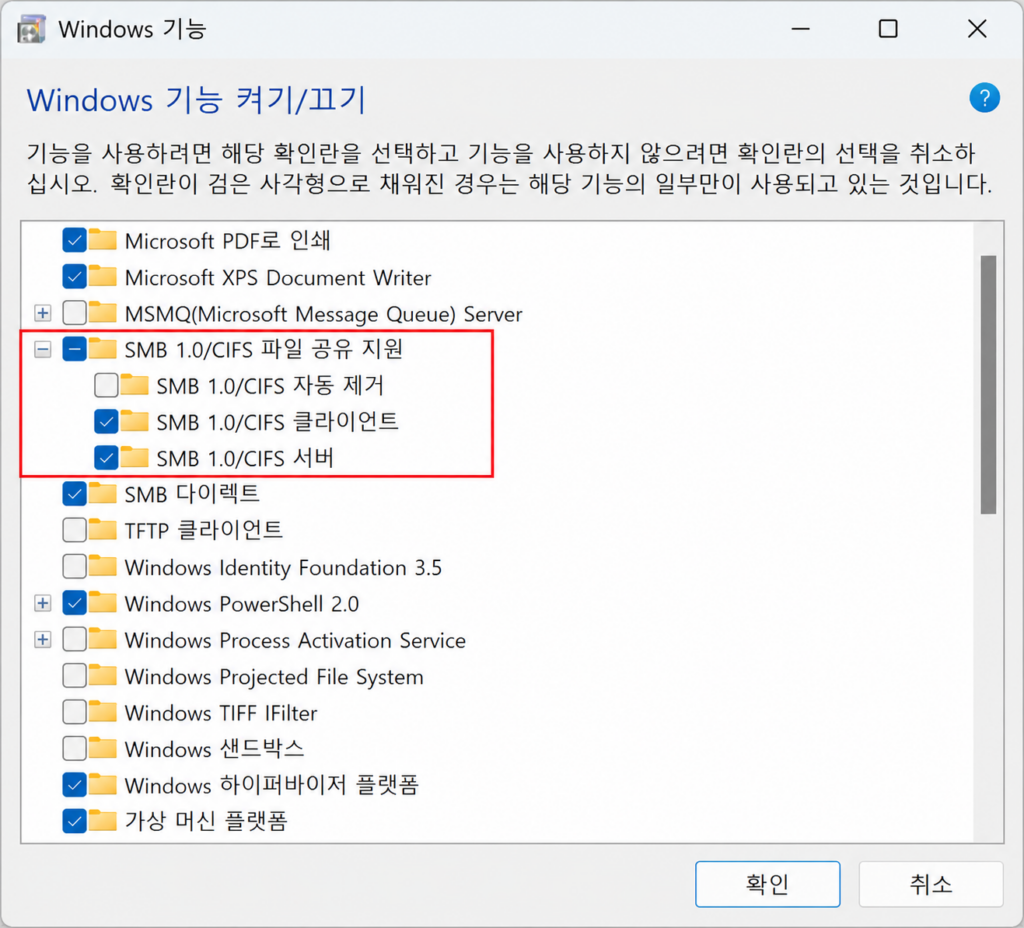The height and width of the screenshot is (928, 1024).
Task: Click the feature list scrollbar thumb
Action: click(x=988, y=385)
